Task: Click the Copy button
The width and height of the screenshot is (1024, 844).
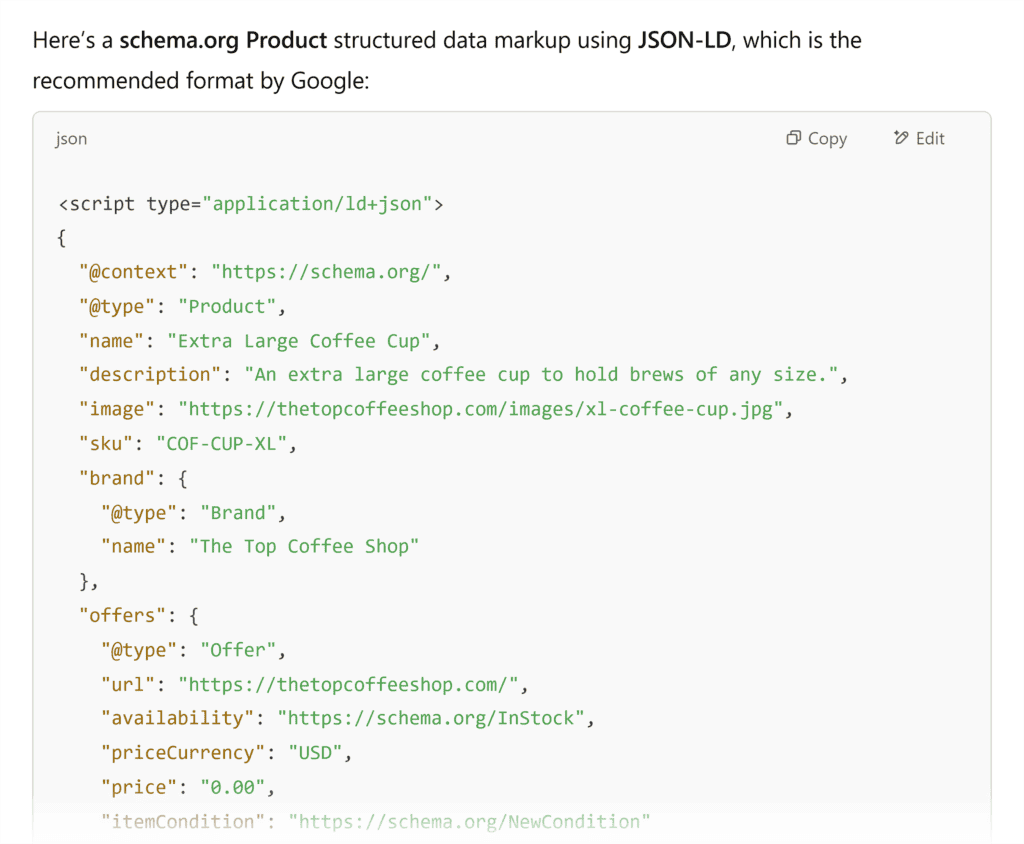Action: (x=817, y=138)
